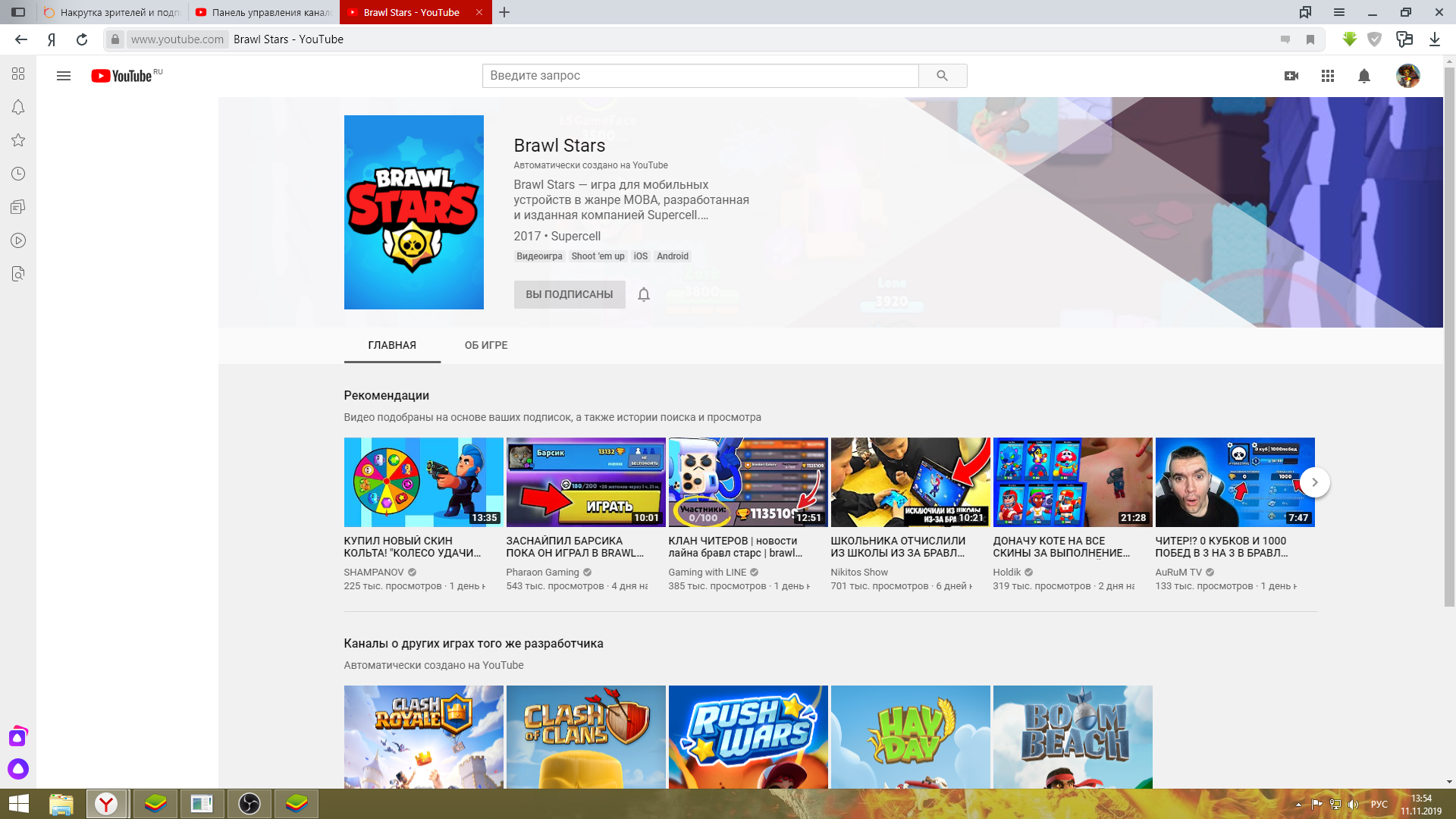Screen dimensions: 1456x819
Task: Switch to Панель управления каналом browser tab
Action: (x=264, y=12)
